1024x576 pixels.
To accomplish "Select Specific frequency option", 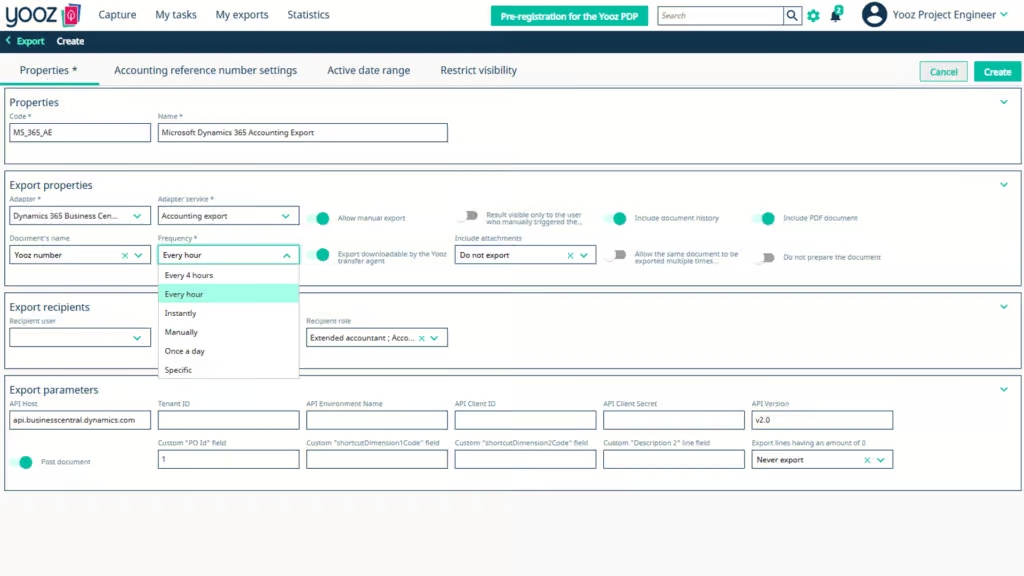I will [229, 370].
